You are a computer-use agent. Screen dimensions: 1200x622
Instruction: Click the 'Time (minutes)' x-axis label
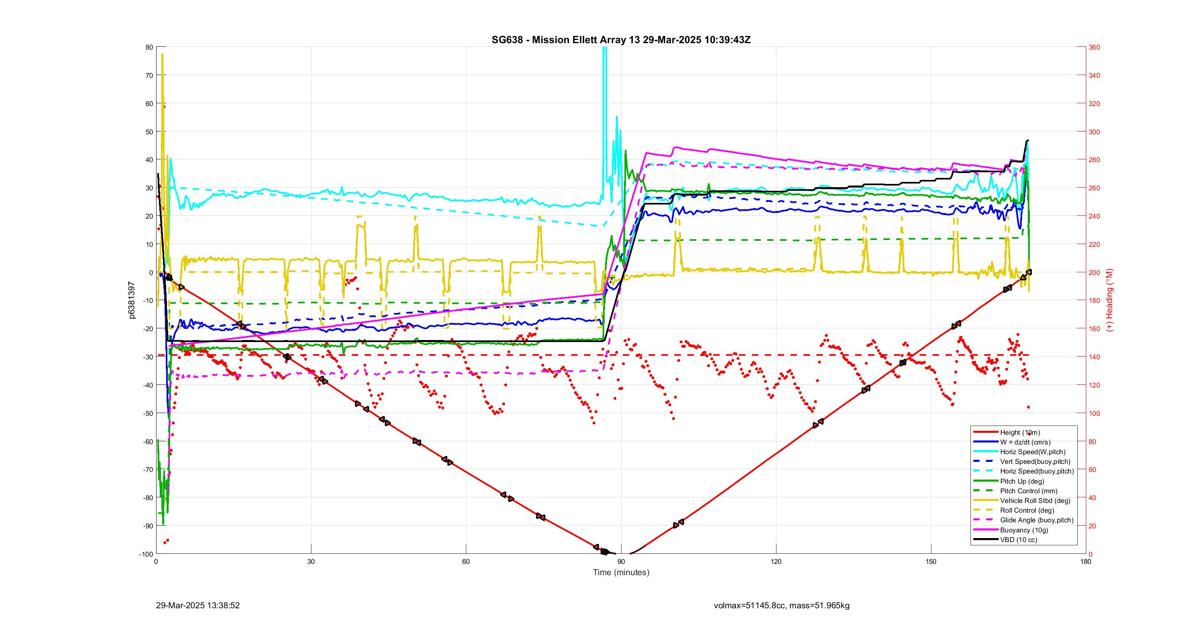coord(621,572)
